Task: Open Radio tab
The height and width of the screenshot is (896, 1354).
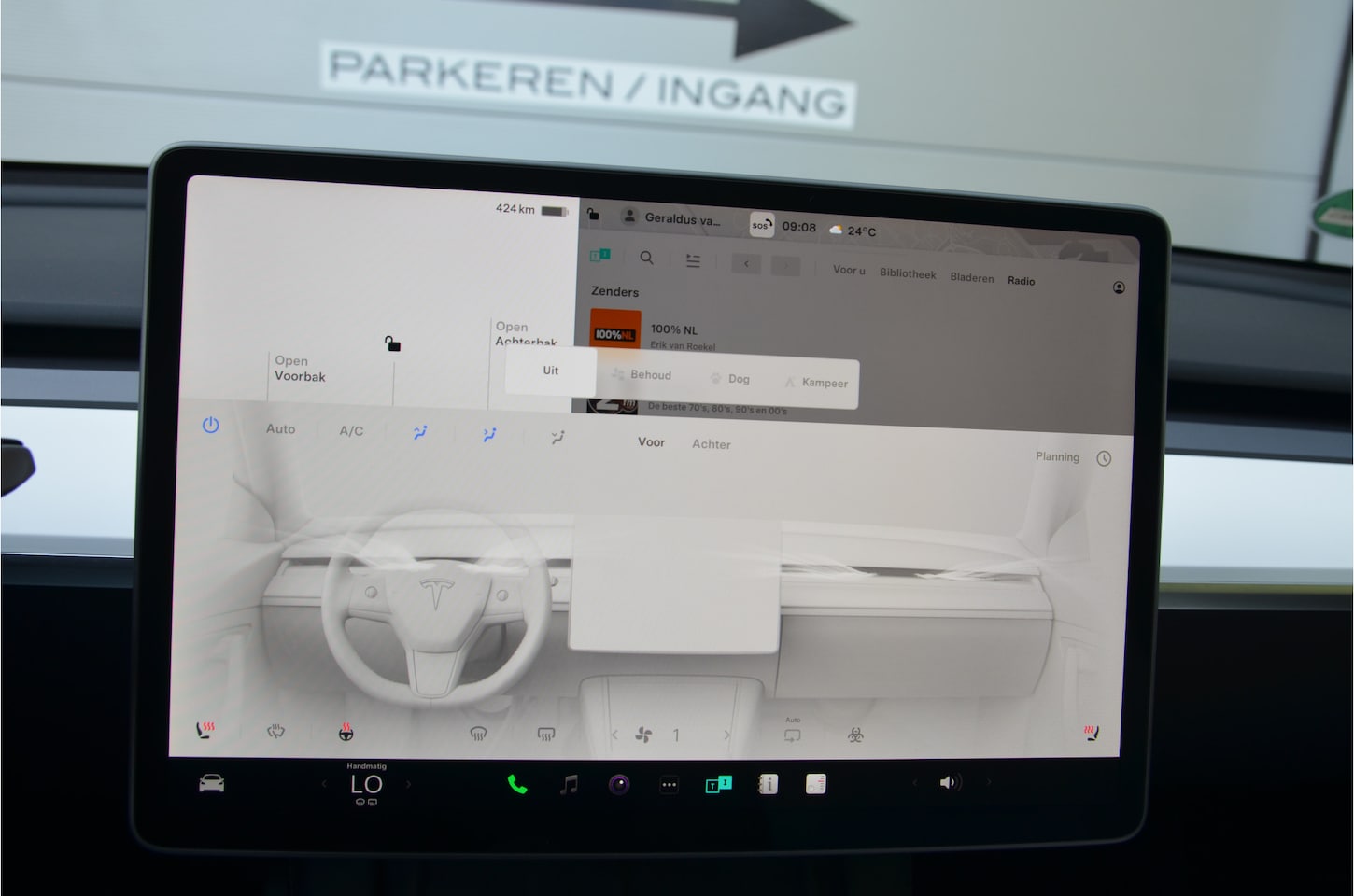Action: point(1021,281)
